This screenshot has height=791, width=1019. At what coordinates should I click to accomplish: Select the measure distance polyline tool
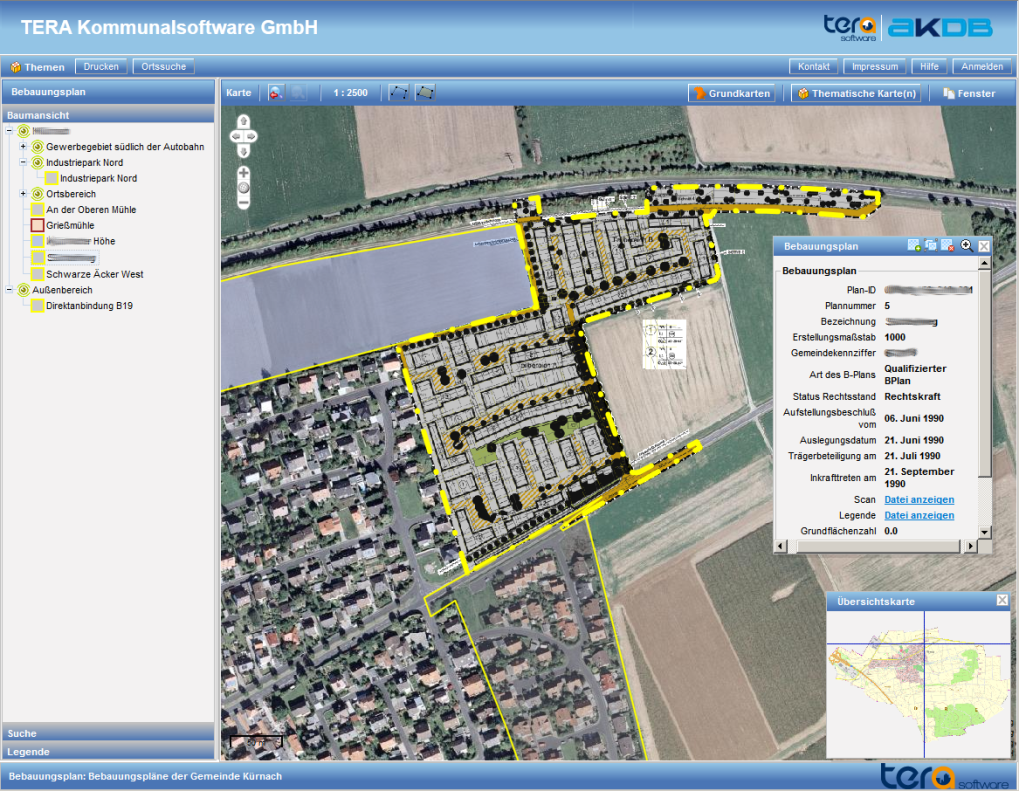pos(398,93)
